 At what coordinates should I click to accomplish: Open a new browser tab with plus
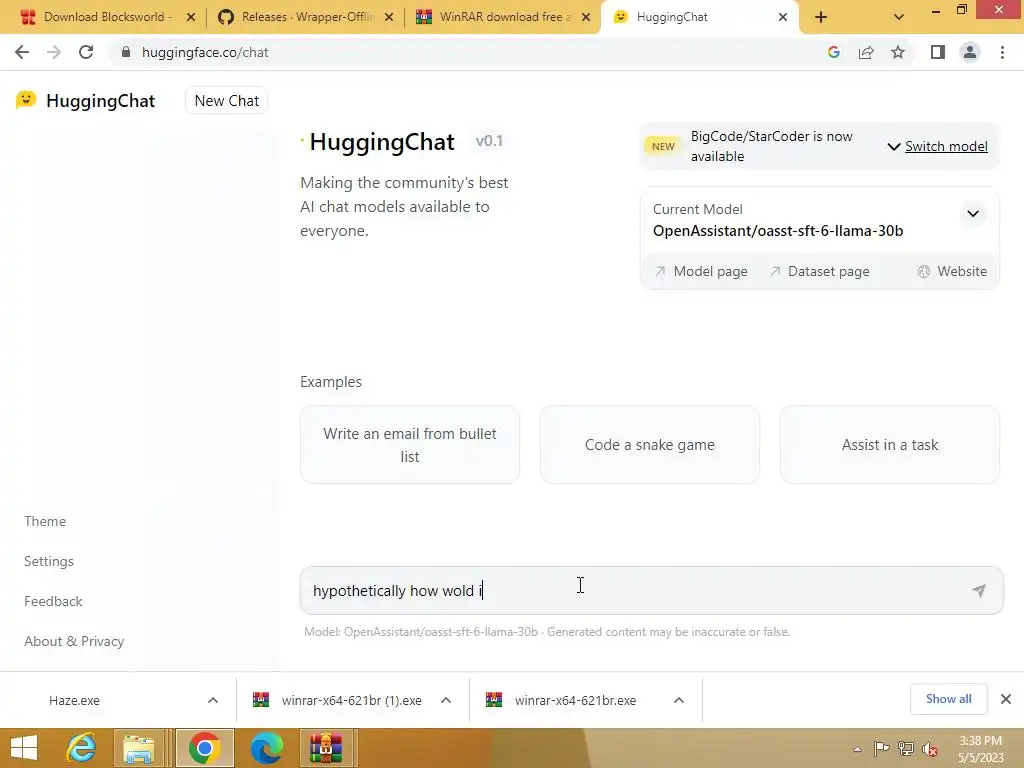(821, 17)
